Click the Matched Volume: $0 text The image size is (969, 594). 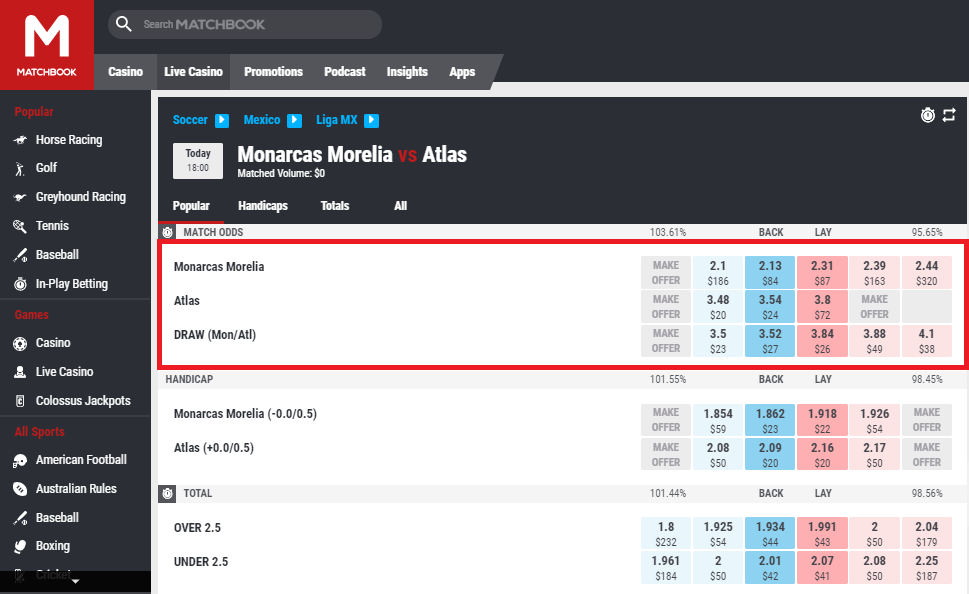281,174
